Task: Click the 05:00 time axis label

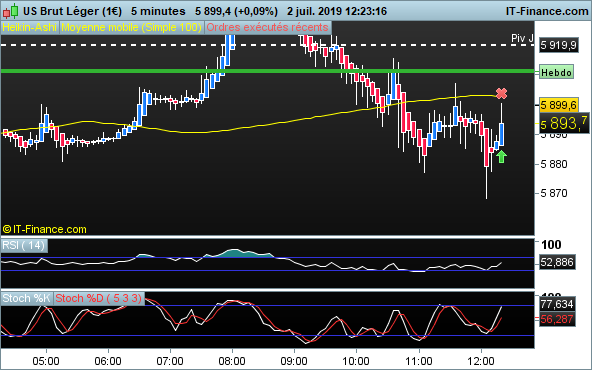Action: tap(46, 361)
